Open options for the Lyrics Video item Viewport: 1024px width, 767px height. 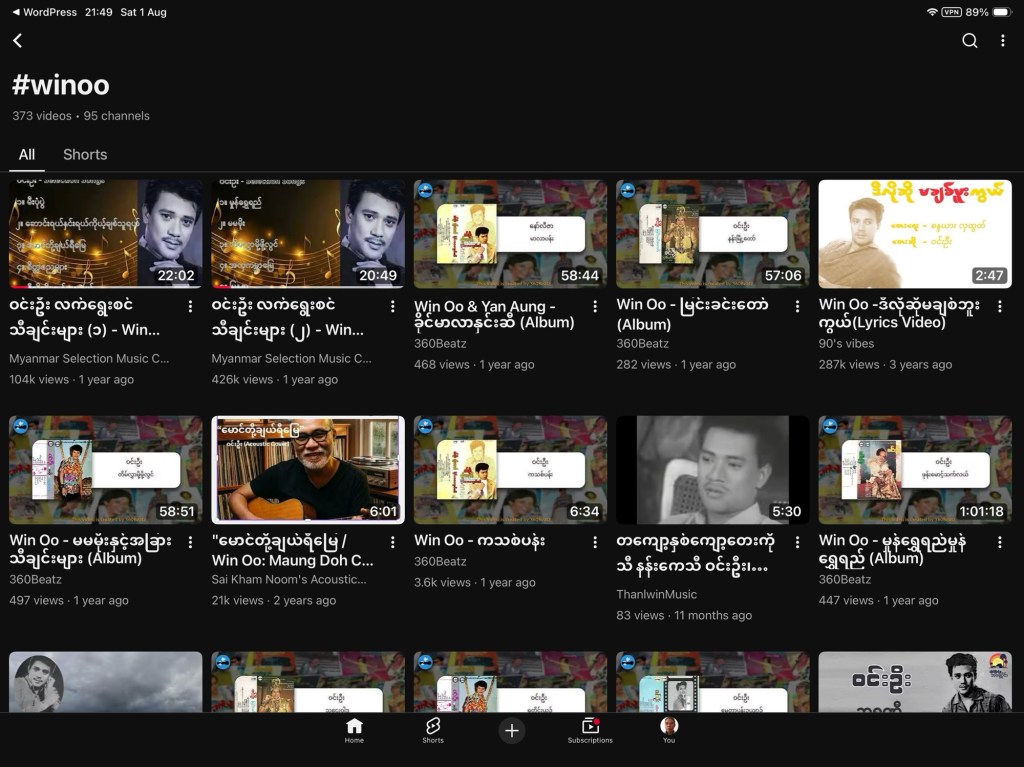[x=1000, y=306]
